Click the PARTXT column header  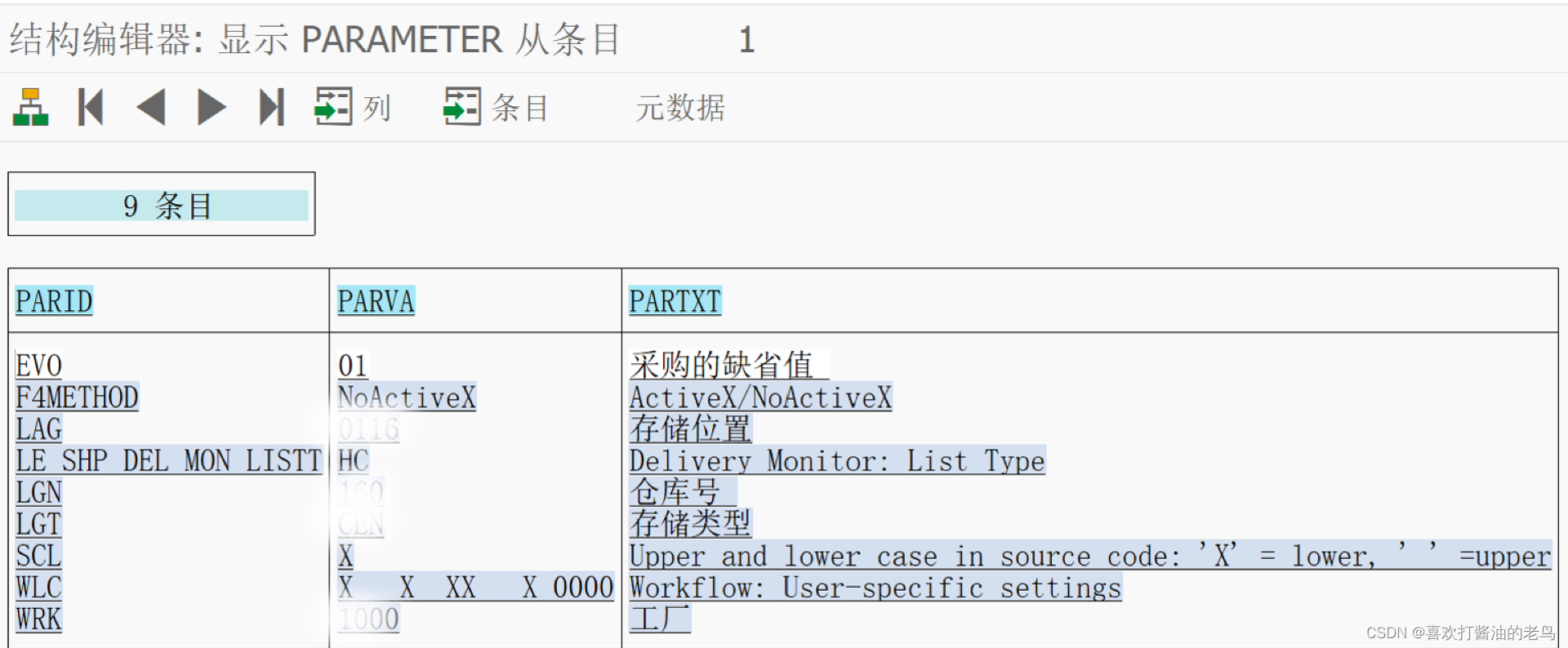(675, 301)
